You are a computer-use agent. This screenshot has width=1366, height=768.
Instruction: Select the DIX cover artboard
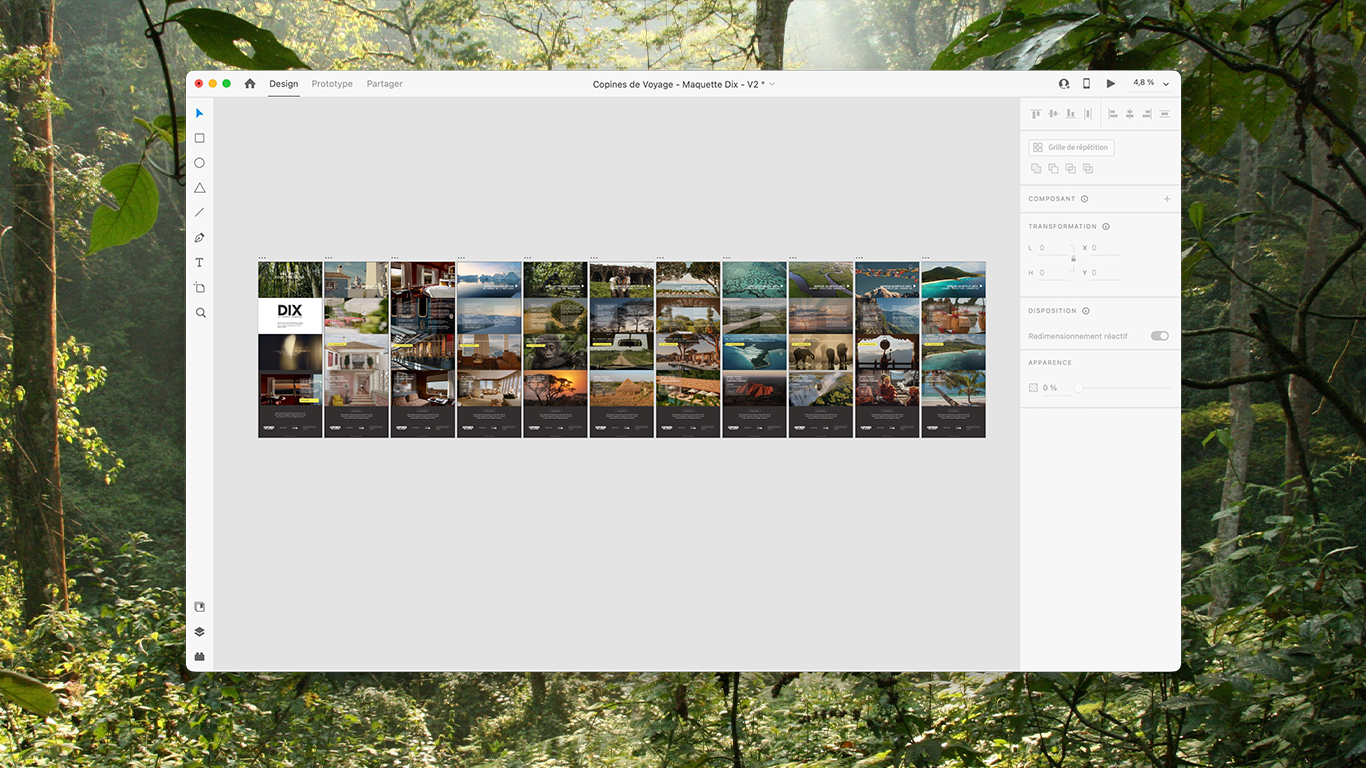(x=290, y=350)
